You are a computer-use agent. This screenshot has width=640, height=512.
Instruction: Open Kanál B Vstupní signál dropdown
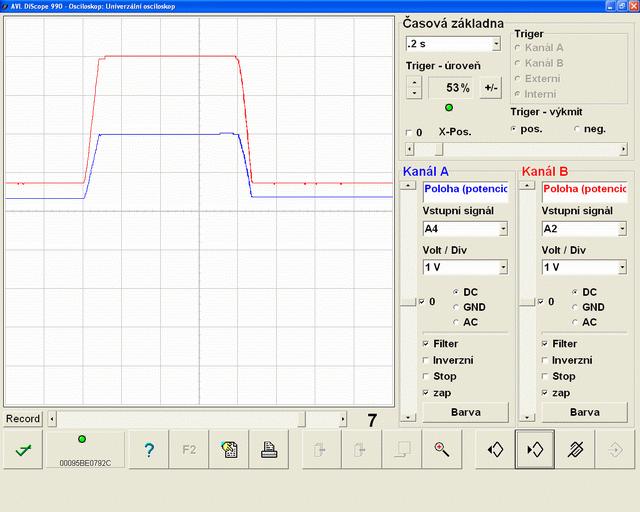click(x=621, y=228)
